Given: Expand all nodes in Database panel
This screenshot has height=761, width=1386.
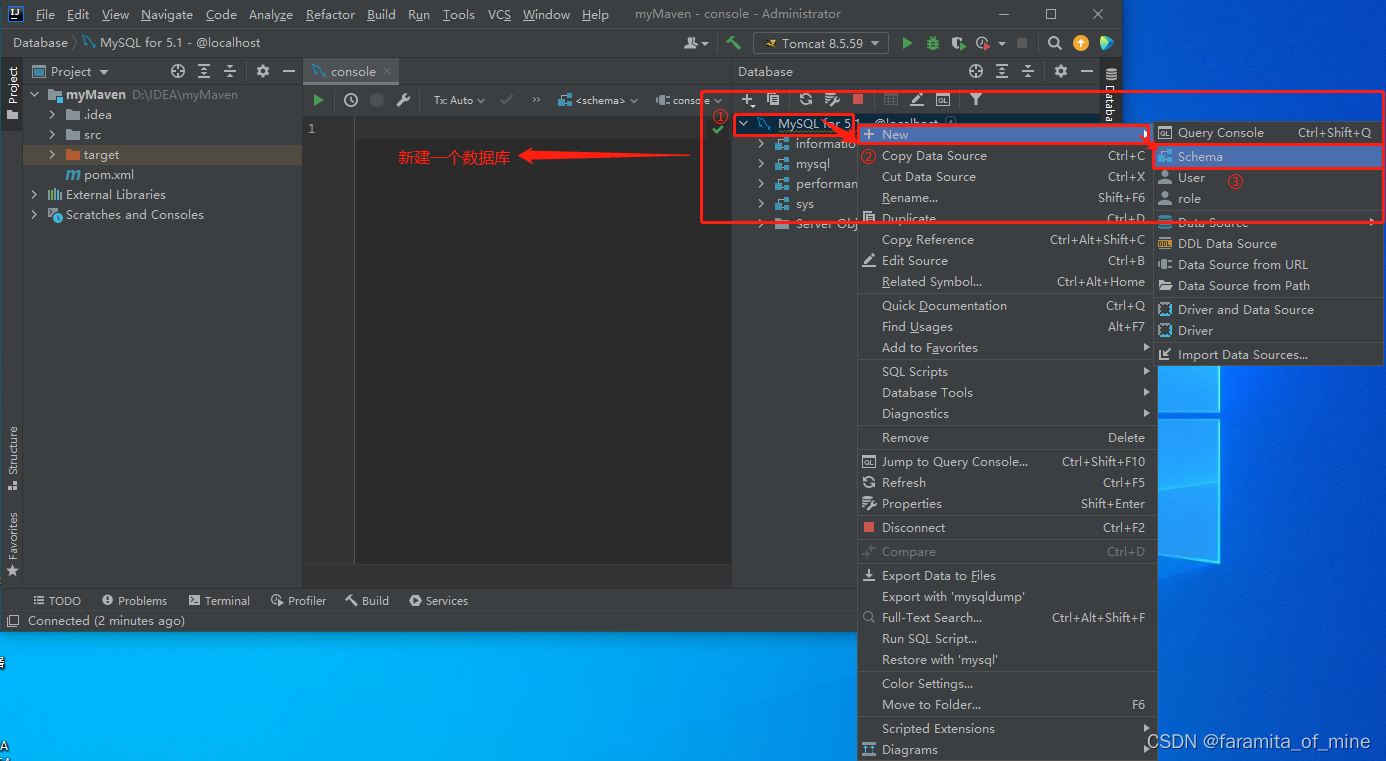Looking at the screenshot, I should [x=1002, y=71].
